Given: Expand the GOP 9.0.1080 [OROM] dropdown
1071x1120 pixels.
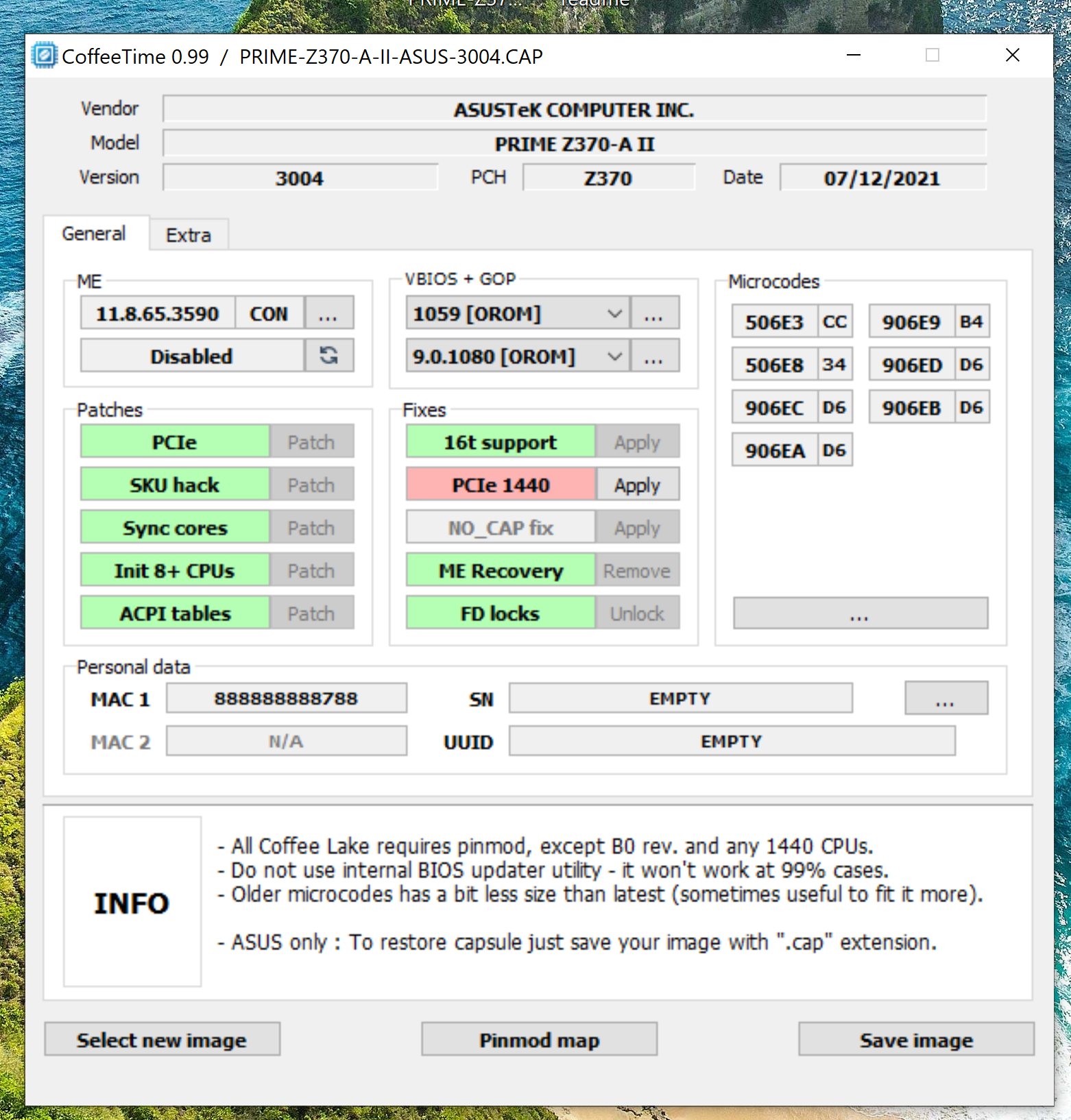Looking at the screenshot, I should (x=518, y=356).
